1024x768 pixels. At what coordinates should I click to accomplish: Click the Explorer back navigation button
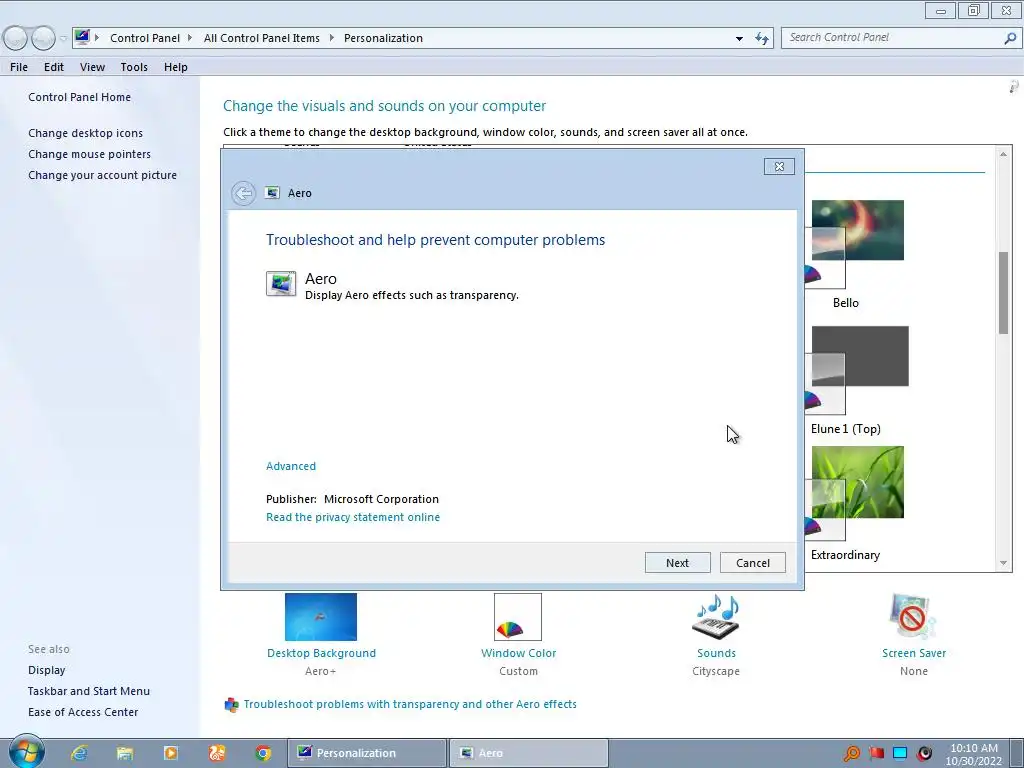click(x=15, y=39)
